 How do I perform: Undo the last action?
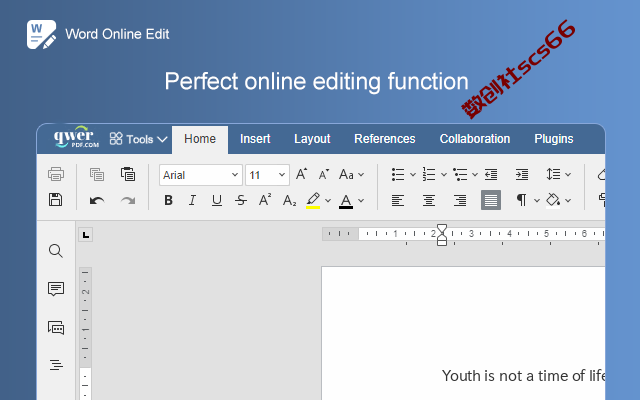pos(97,200)
